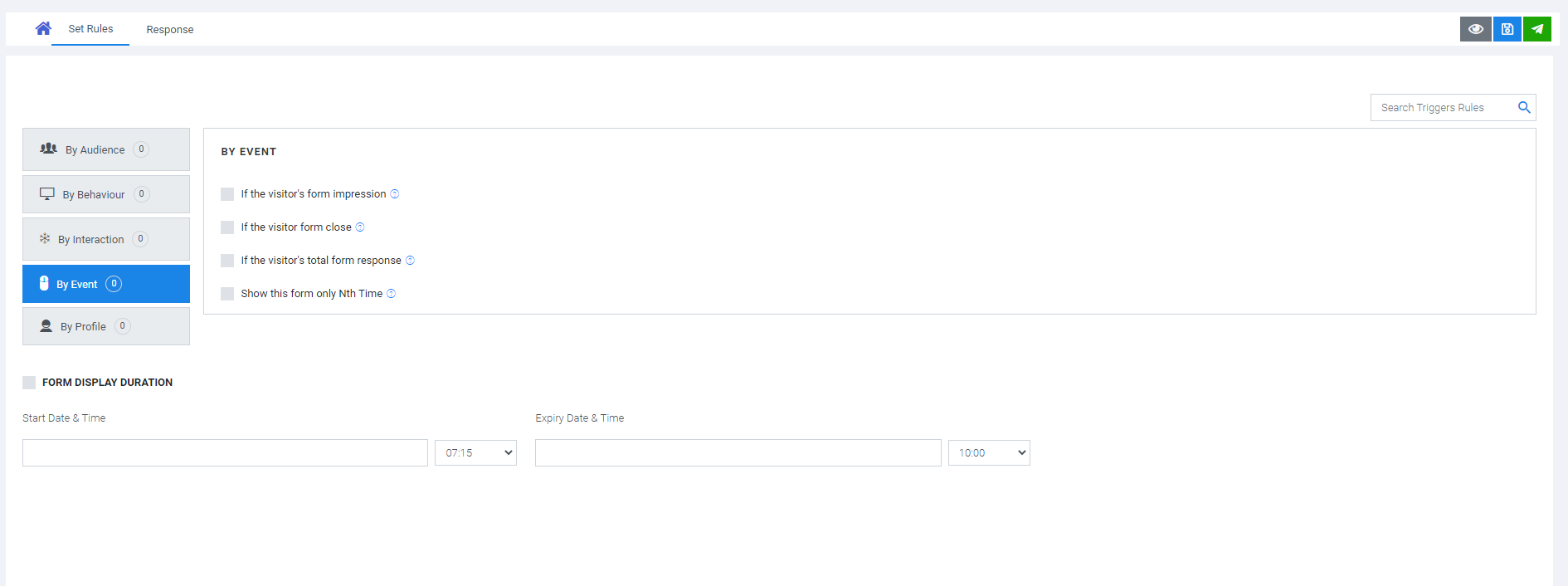Click the eye preview icon button

click(x=1475, y=29)
